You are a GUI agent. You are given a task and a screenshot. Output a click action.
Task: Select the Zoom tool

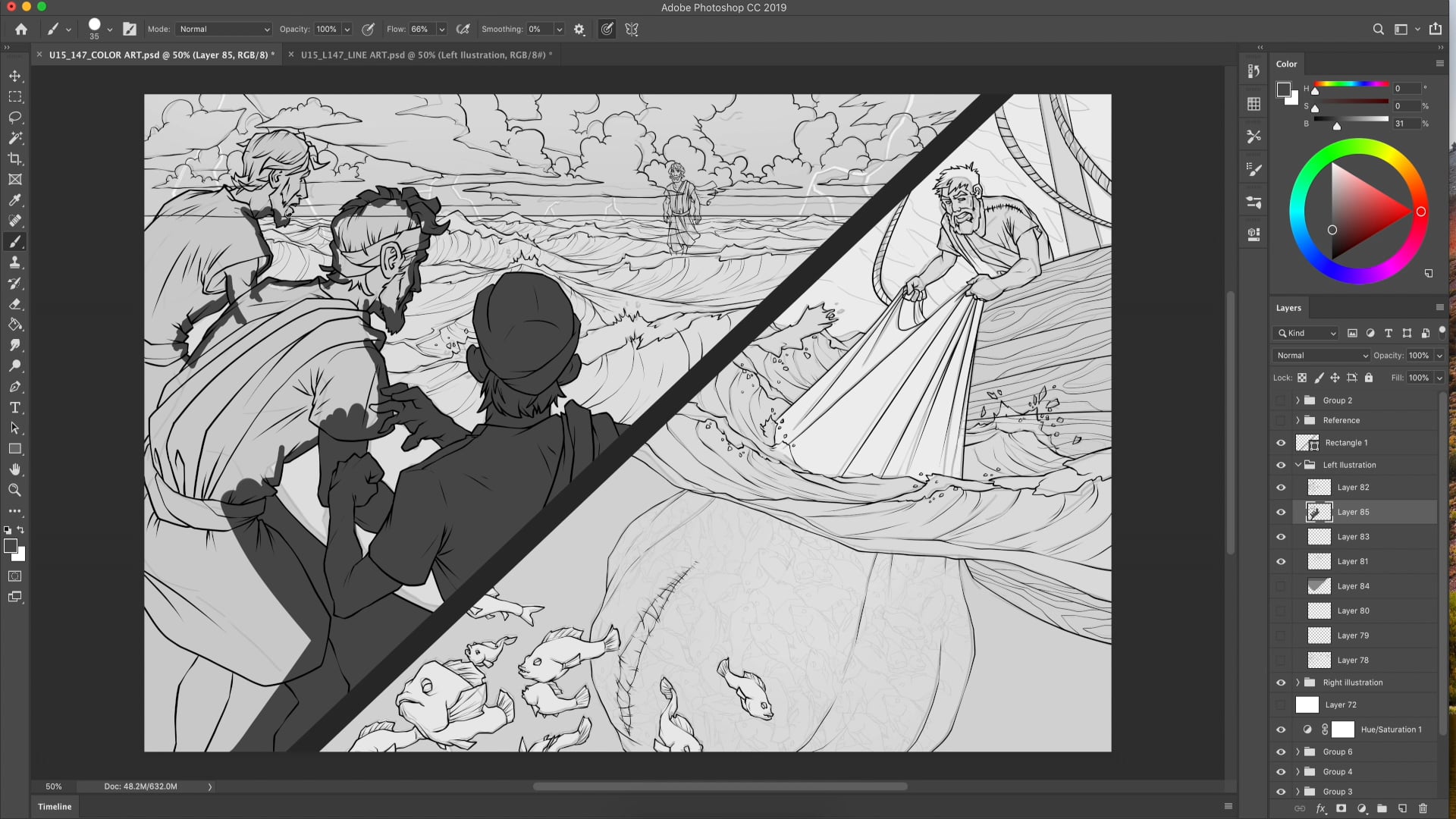coord(15,491)
